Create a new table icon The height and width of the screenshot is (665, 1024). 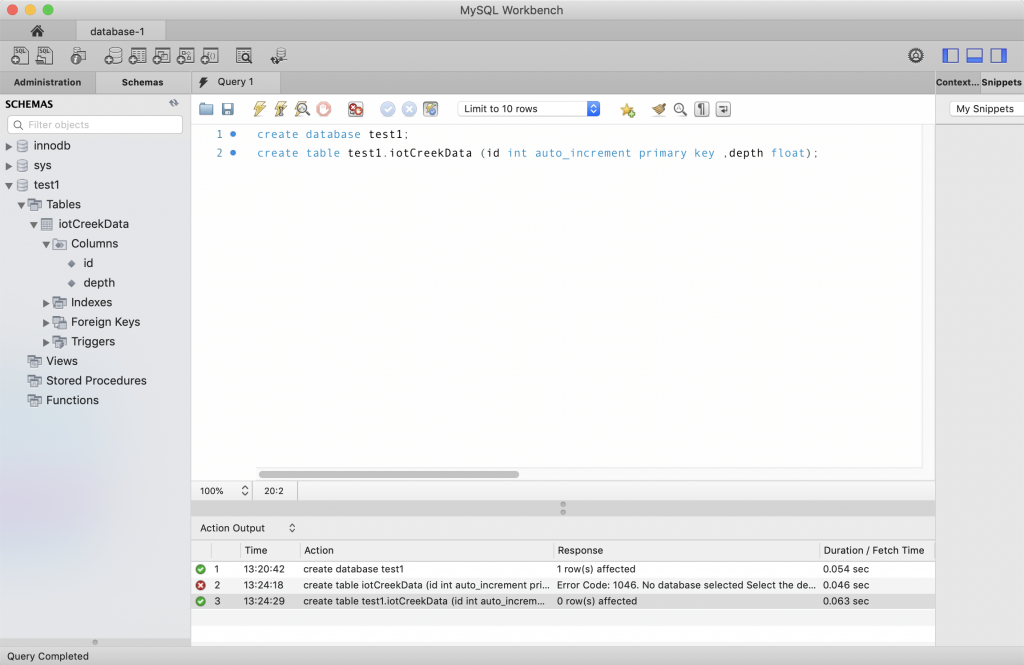coord(137,56)
